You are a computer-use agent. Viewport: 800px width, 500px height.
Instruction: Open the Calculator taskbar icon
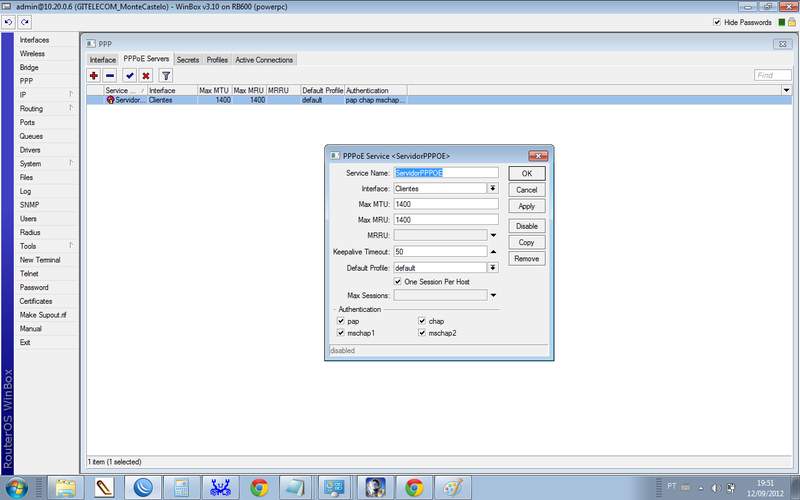(182, 488)
